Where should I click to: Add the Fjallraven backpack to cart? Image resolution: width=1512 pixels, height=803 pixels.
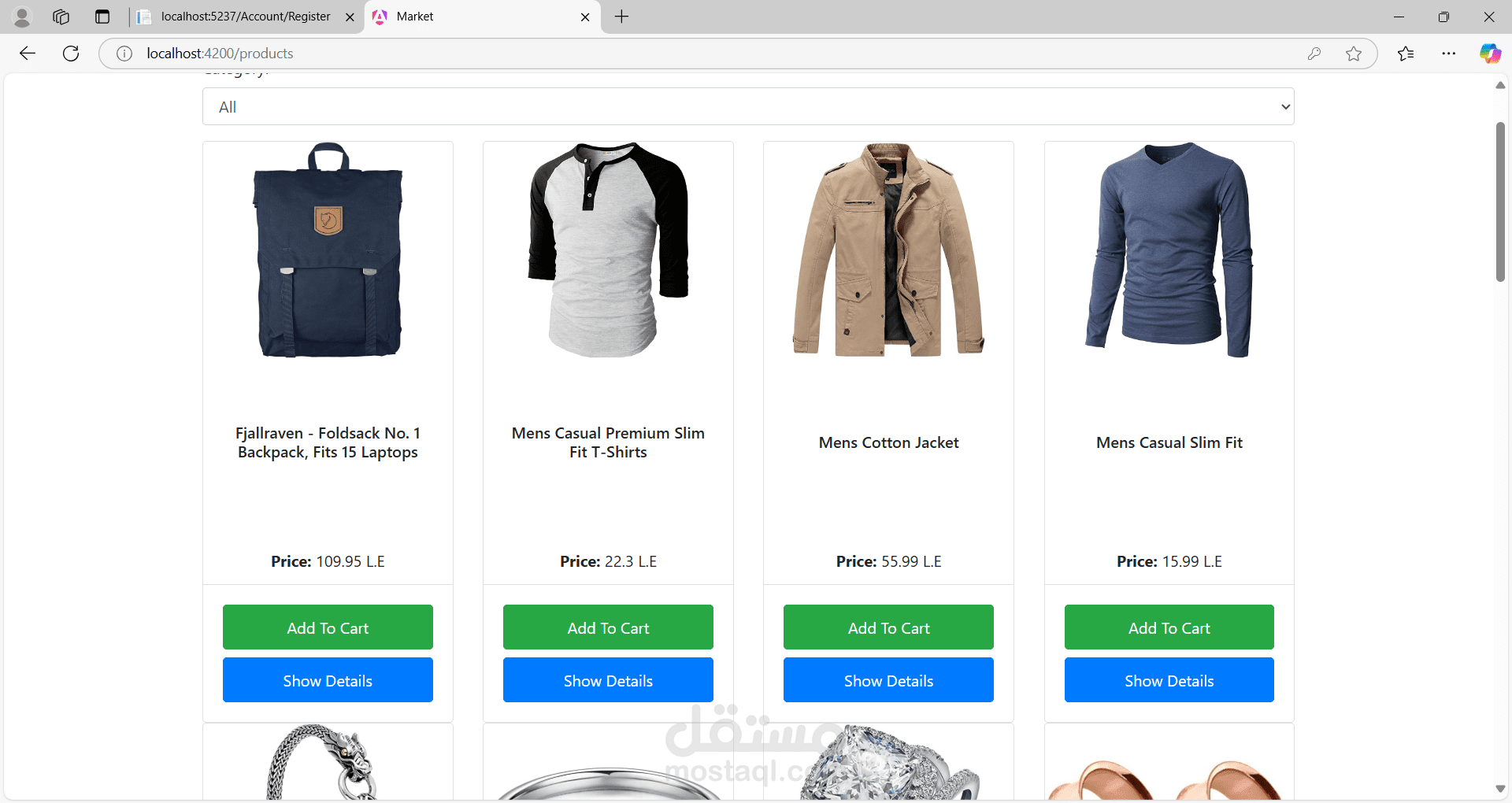328,627
